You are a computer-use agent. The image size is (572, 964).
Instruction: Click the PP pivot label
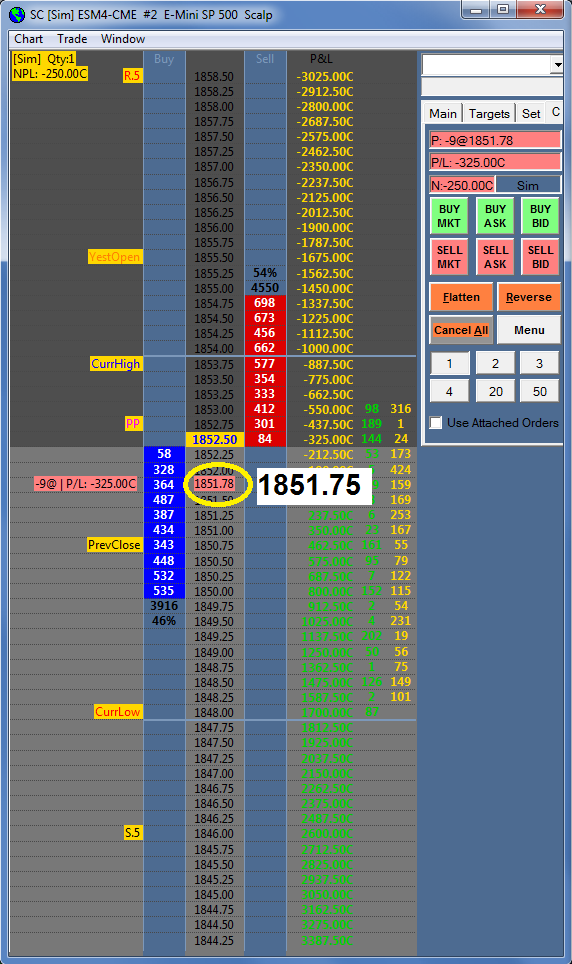133,424
